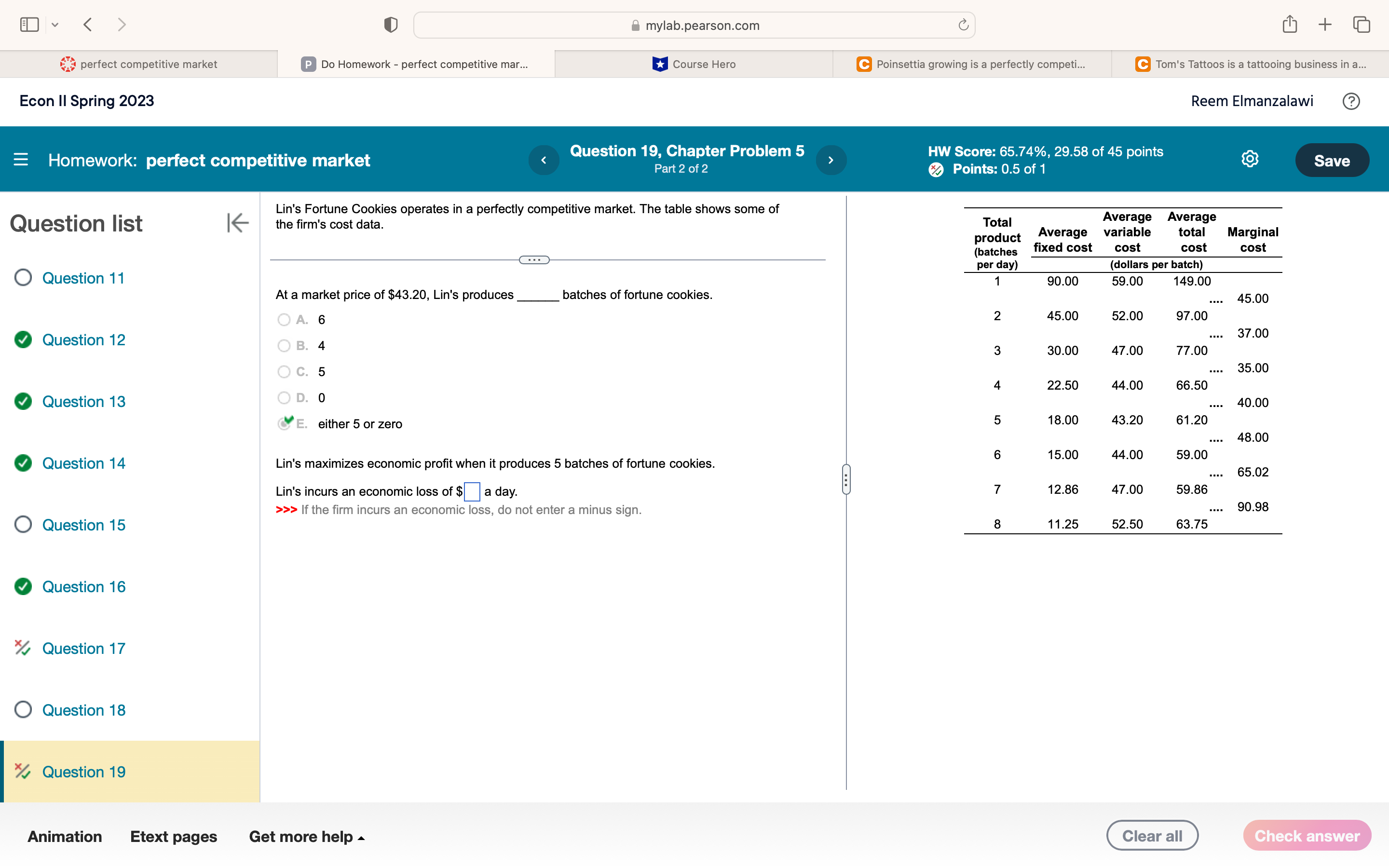Choose option D. 0
Image resolution: width=1389 pixels, height=868 pixels.
coord(284,397)
